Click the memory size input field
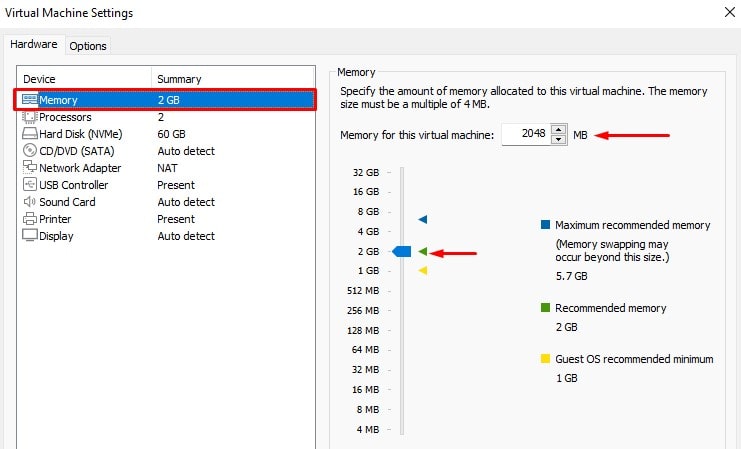Screen dimensions: 741x449 (526, 134)
